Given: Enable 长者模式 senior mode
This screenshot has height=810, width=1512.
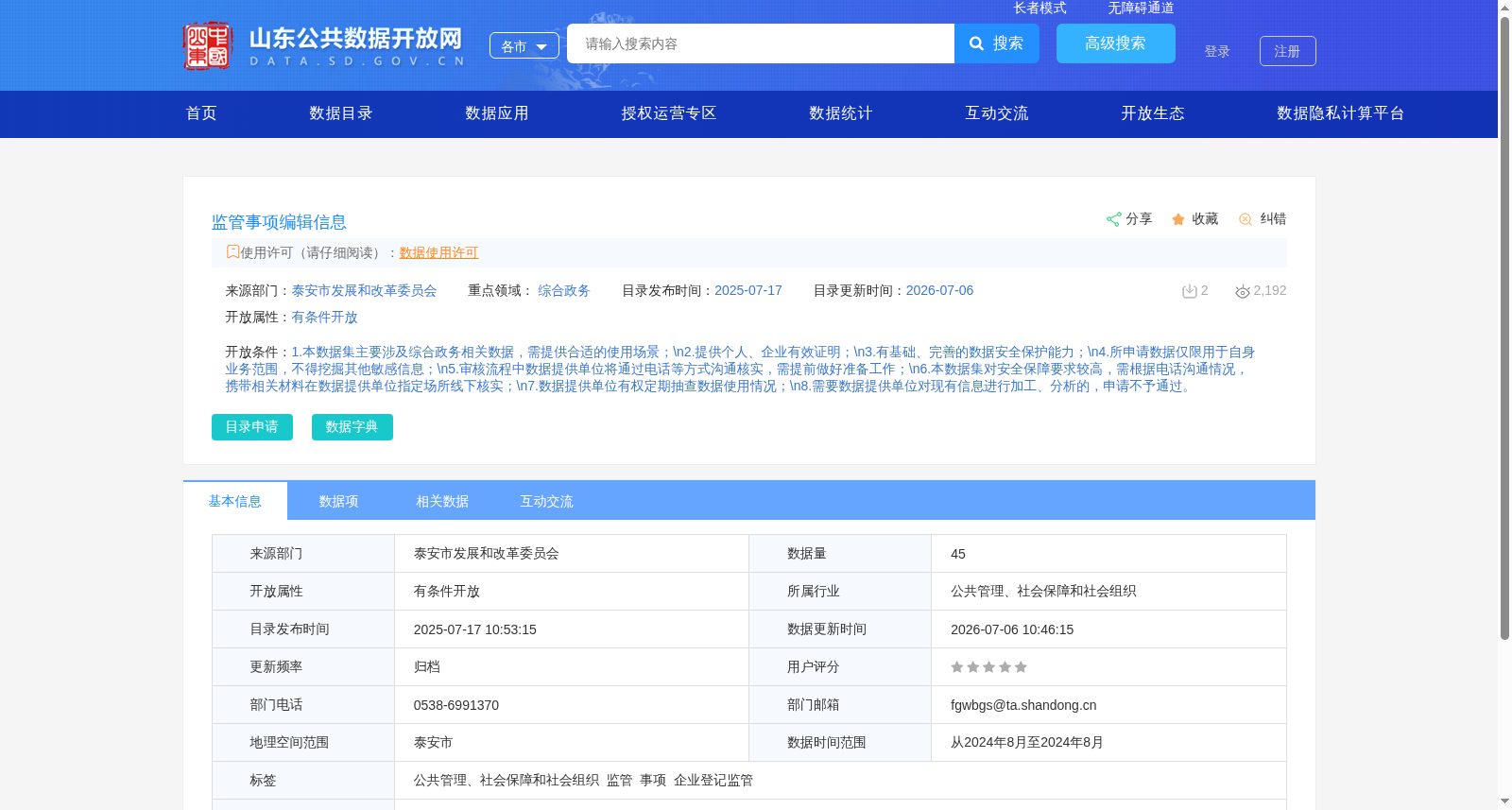Looking at the screenshot, I should pos(1039,8).
